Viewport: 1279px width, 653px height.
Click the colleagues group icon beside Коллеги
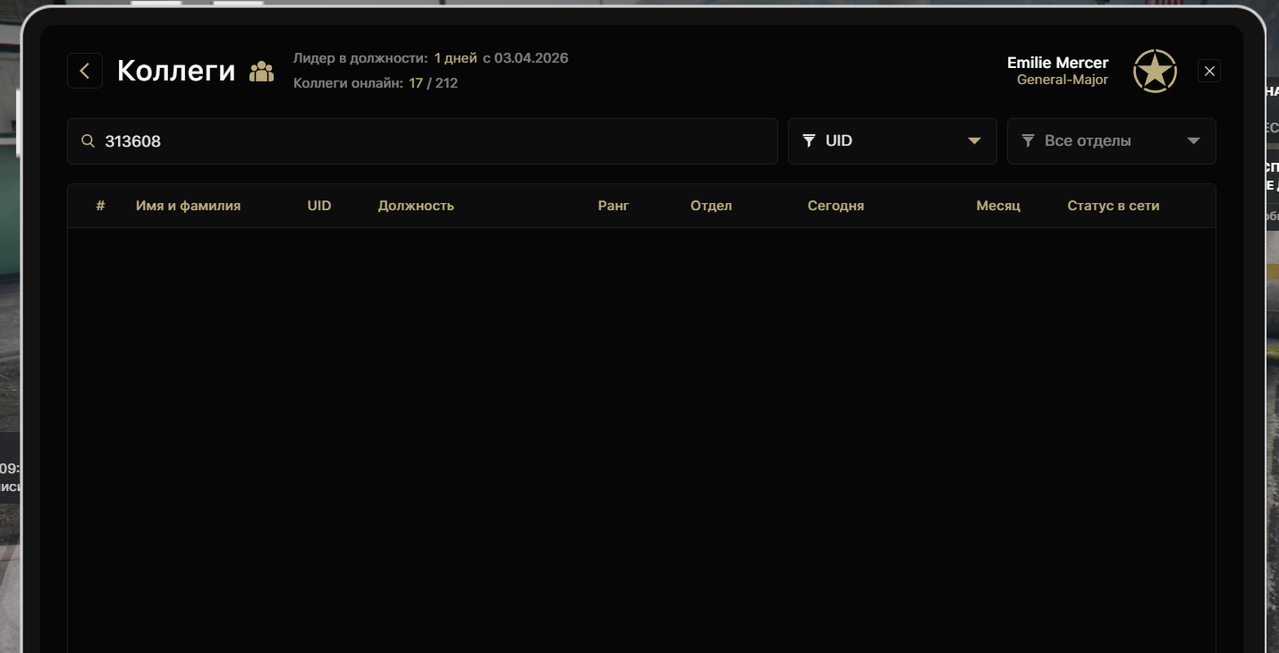pos(262,72)
